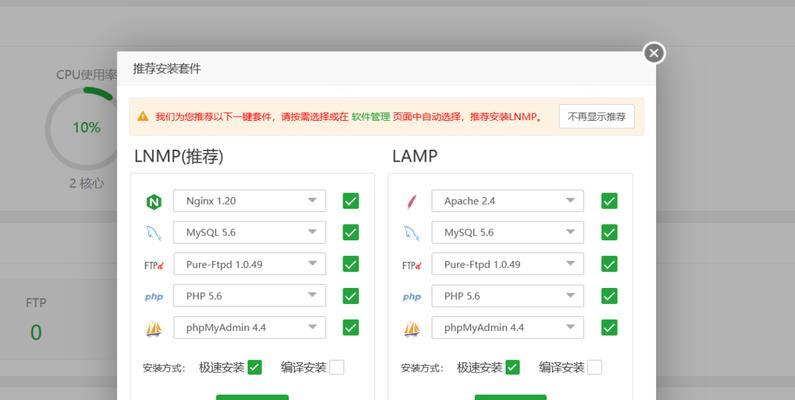This screenshot has width=795, height=400.
Task: Close the recommended install dialog
Action: point(654,53)
